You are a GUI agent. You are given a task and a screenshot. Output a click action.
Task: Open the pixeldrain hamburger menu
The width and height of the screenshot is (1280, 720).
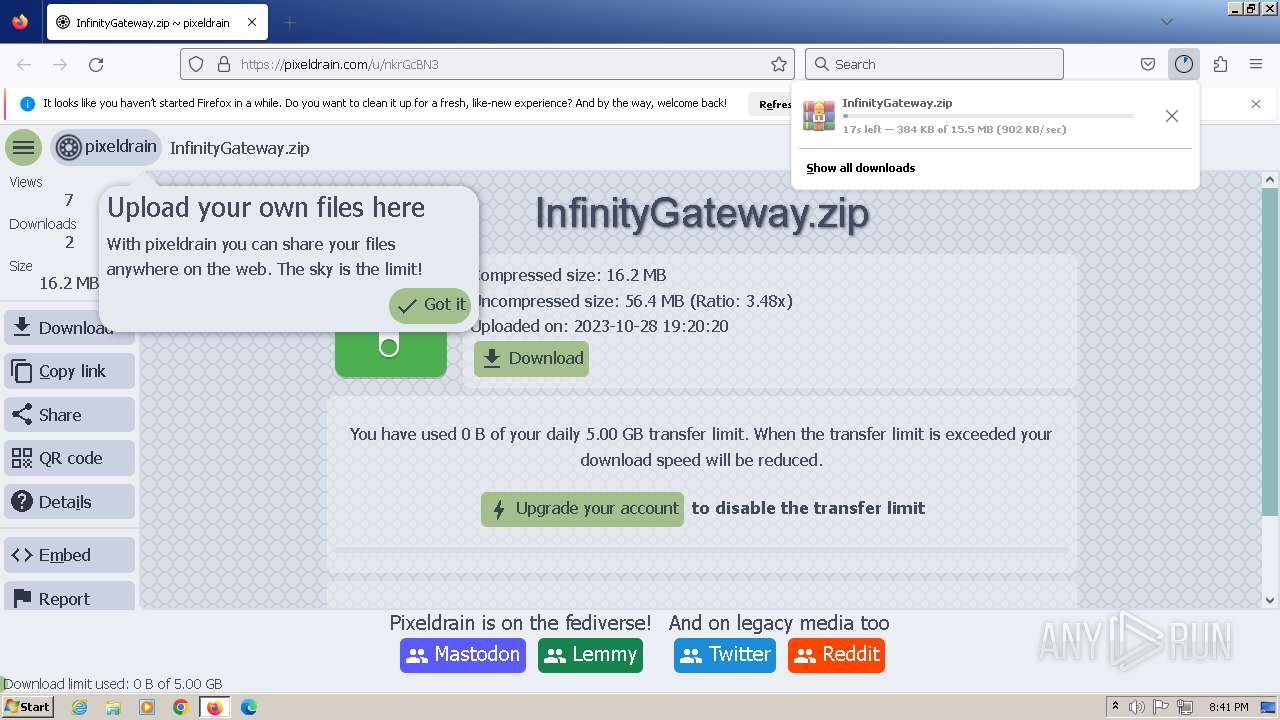pos(24,148)
